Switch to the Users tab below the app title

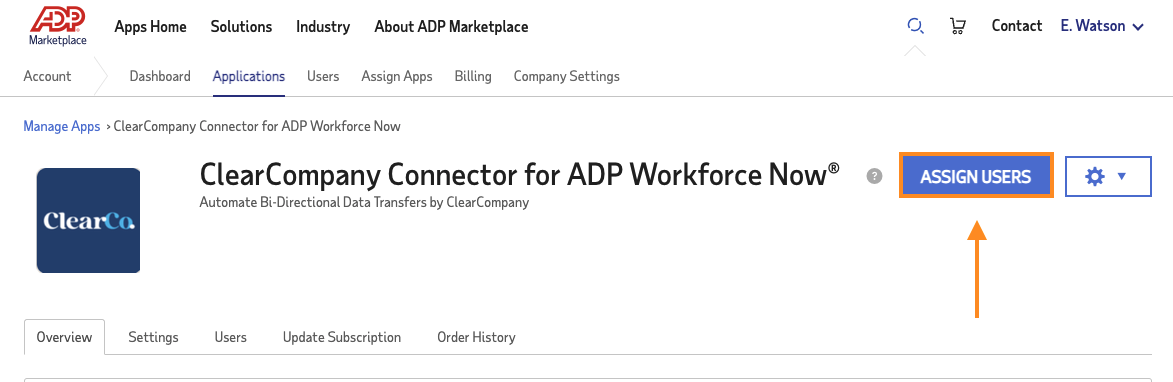click(230, 337)
